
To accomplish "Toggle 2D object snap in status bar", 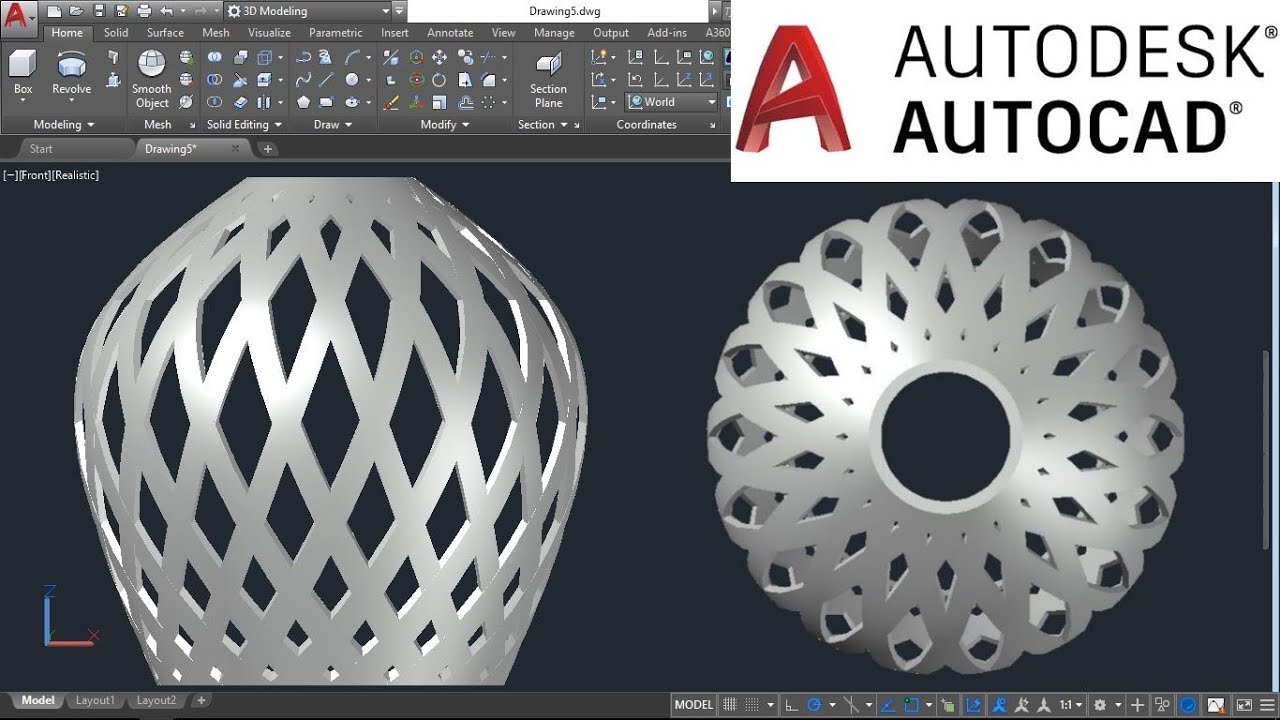I will tap(912, 705).
